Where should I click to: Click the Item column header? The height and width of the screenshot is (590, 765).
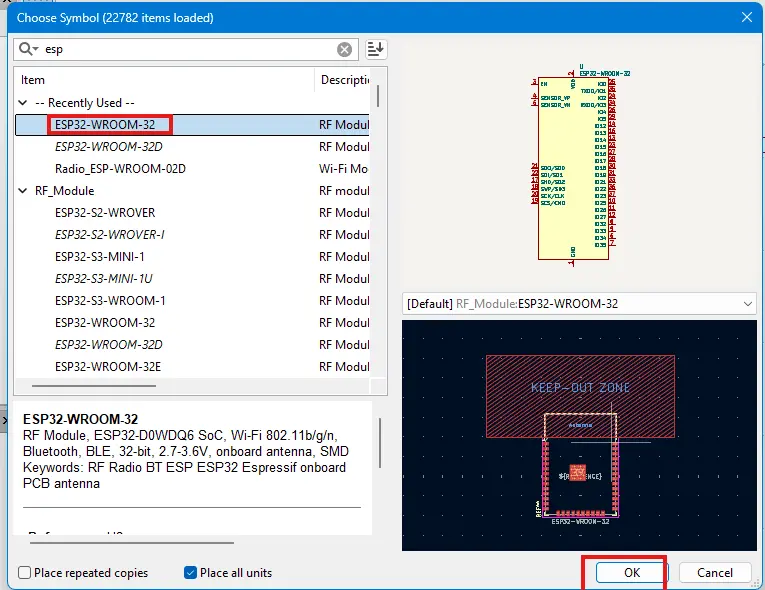coord(165,80)
